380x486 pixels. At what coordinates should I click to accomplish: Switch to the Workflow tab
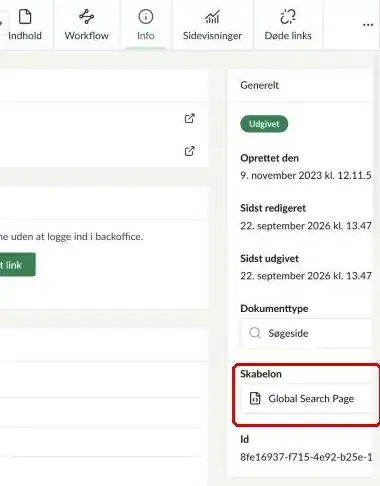point(86,25)
